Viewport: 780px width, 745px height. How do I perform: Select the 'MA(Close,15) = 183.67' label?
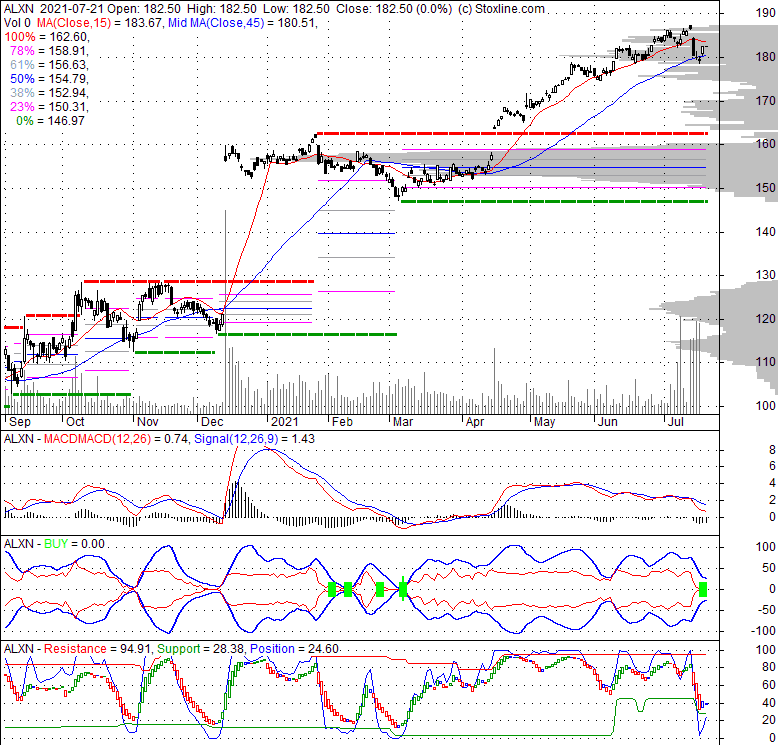pos(99,23)
